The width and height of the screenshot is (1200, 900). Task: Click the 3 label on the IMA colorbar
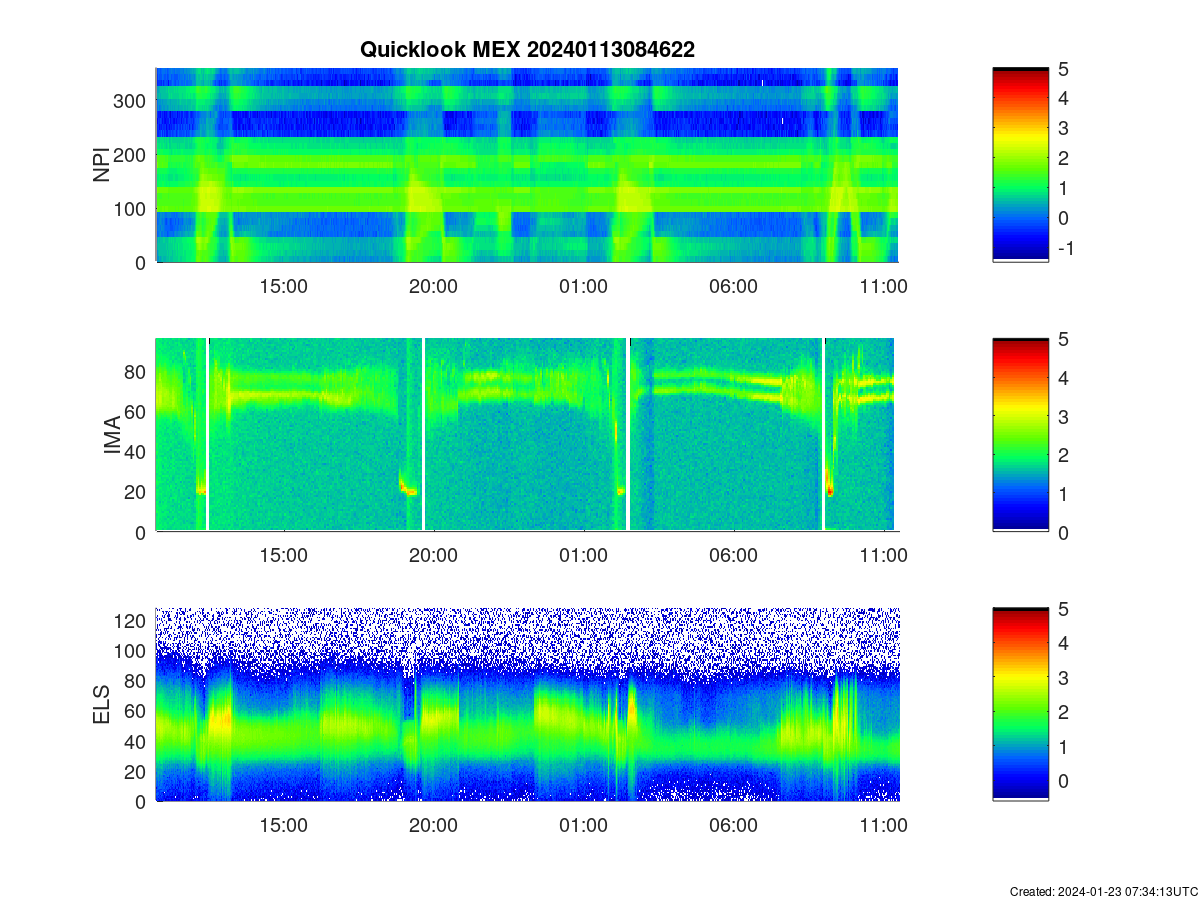coord(1064,416)
